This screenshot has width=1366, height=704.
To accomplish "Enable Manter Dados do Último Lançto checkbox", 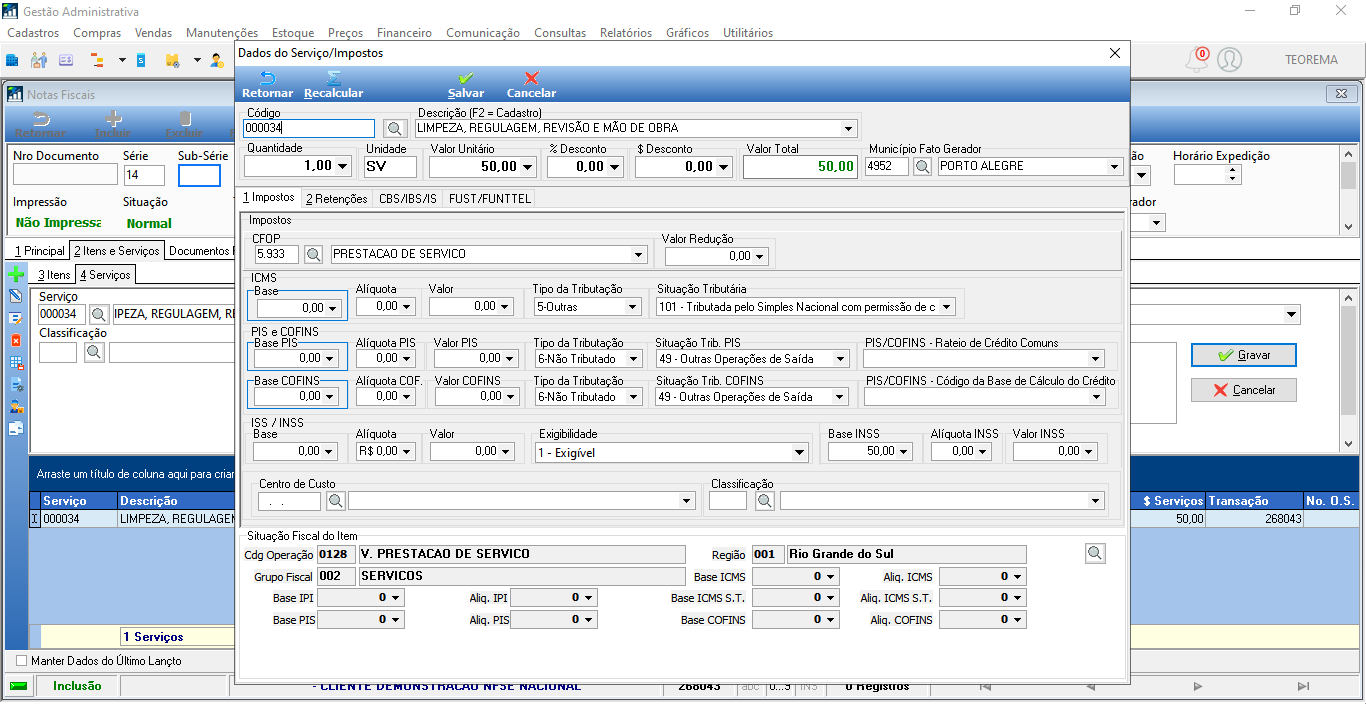I will (x=22, y=661).
